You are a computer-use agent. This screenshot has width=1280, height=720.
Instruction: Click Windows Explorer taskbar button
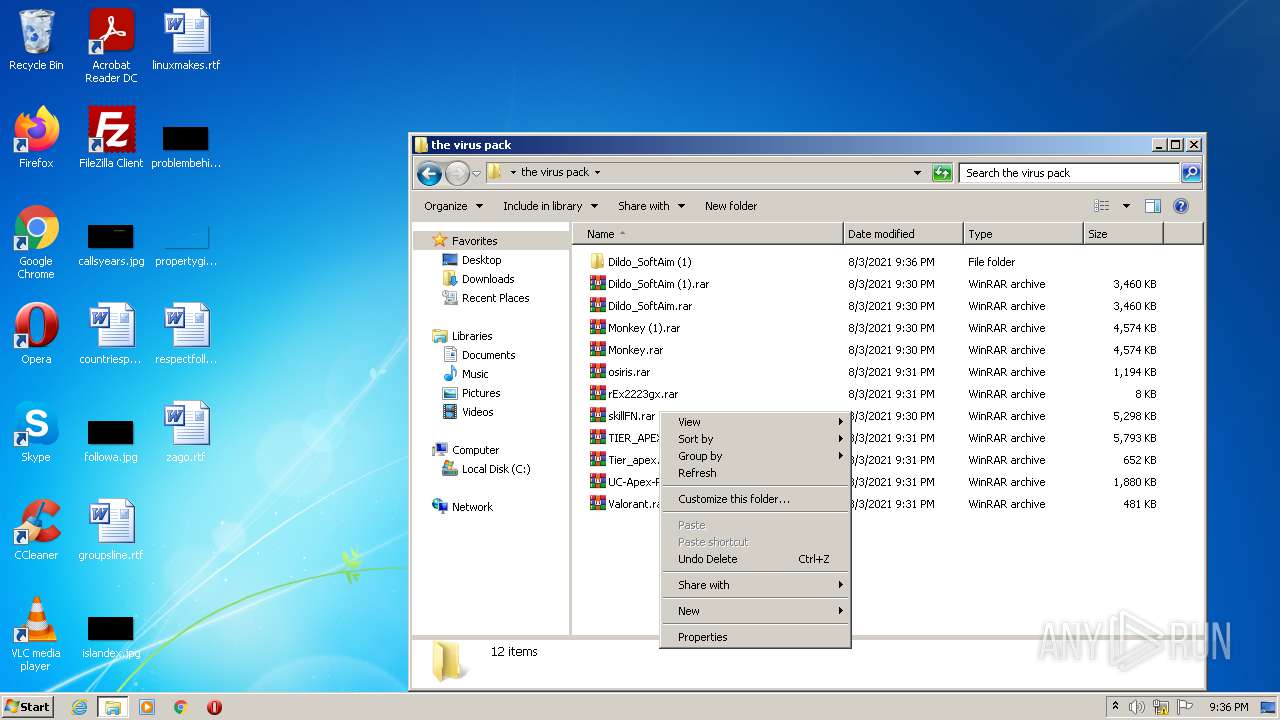click(x=112, y=707)
